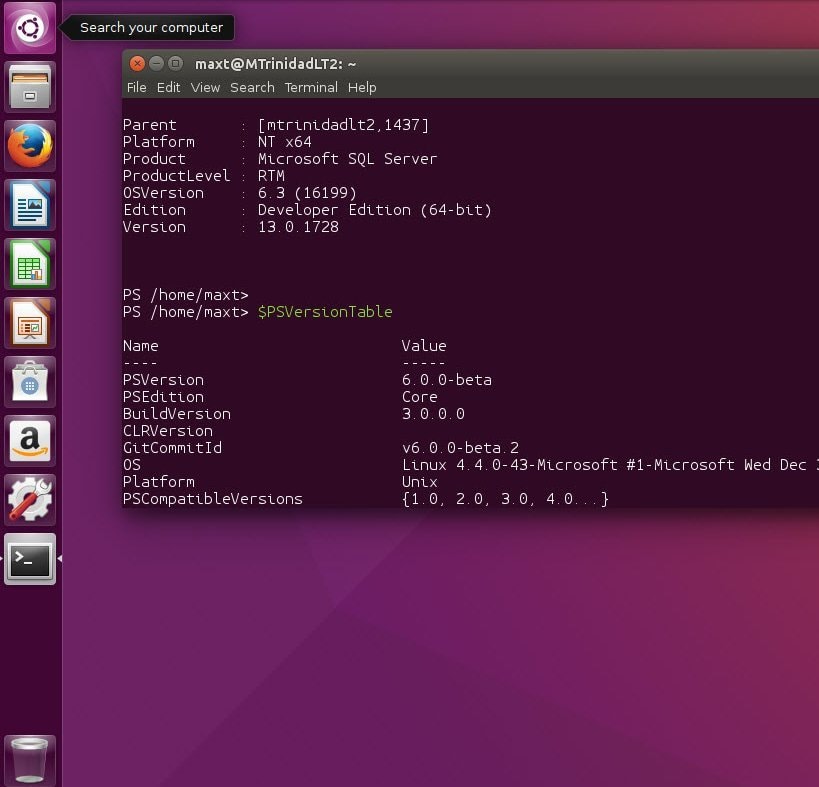Screen dimensions: 819x787
Task: Open the Search menu
Action: [252, 87]
